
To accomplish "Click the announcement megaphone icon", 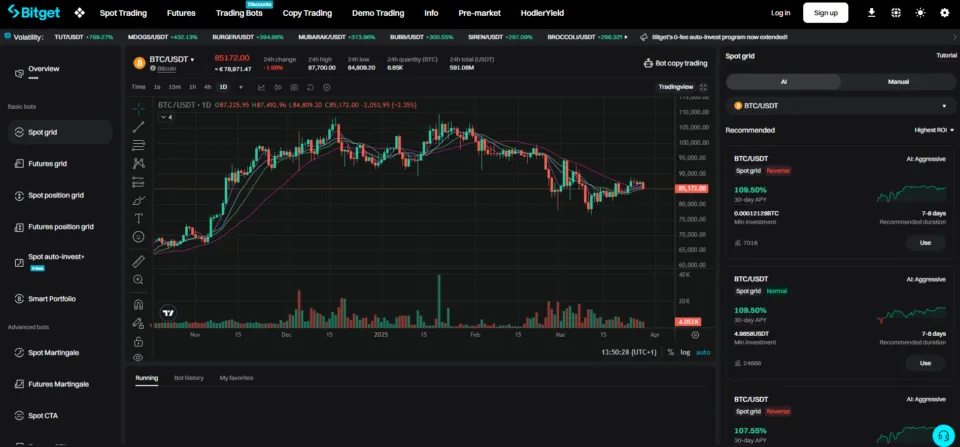I will click(x=643, y=37).
